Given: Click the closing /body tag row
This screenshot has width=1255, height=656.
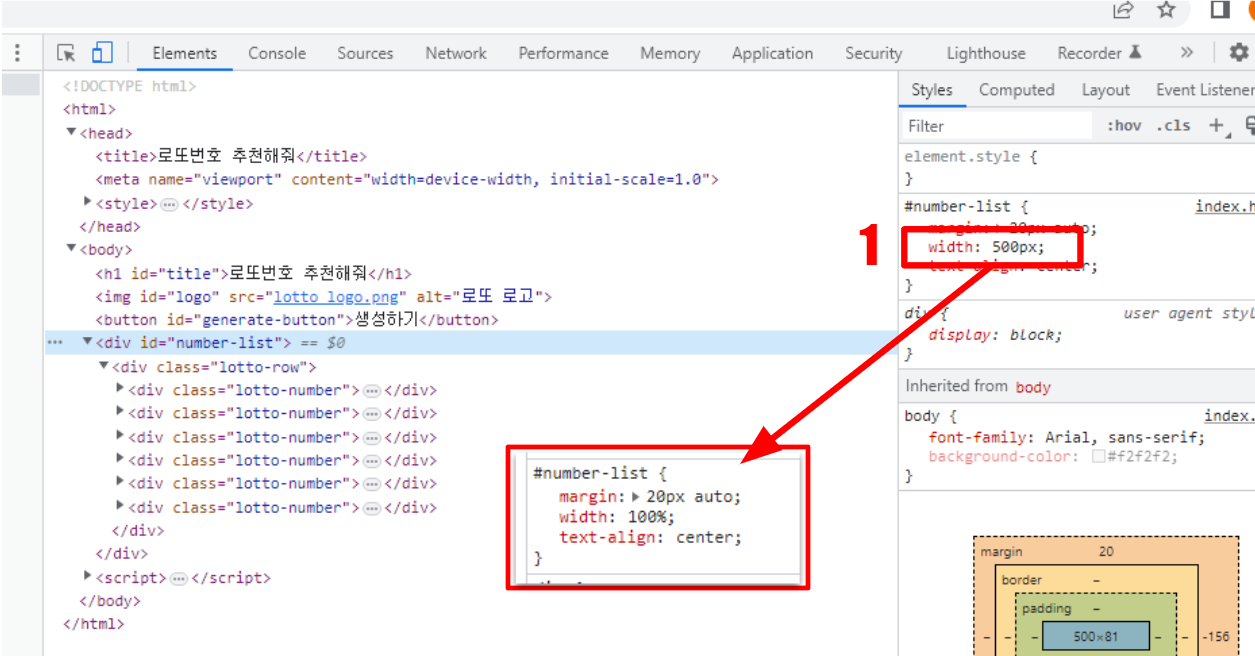Looking at the screenshot, I should pyautogui.click(x=110, y=601).
